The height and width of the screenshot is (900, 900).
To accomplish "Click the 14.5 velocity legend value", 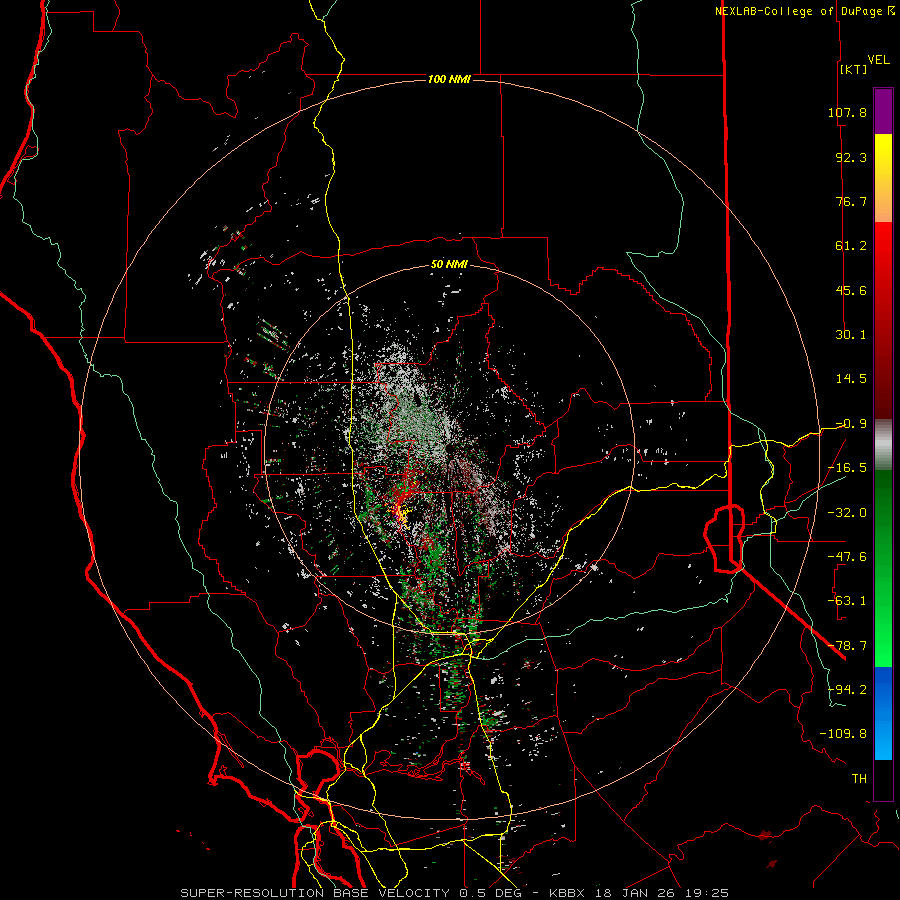I will coord(851,379).
